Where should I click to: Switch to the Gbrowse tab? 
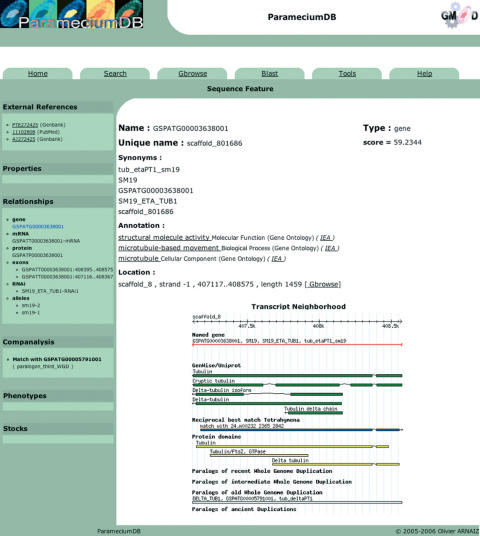point(192,73)
